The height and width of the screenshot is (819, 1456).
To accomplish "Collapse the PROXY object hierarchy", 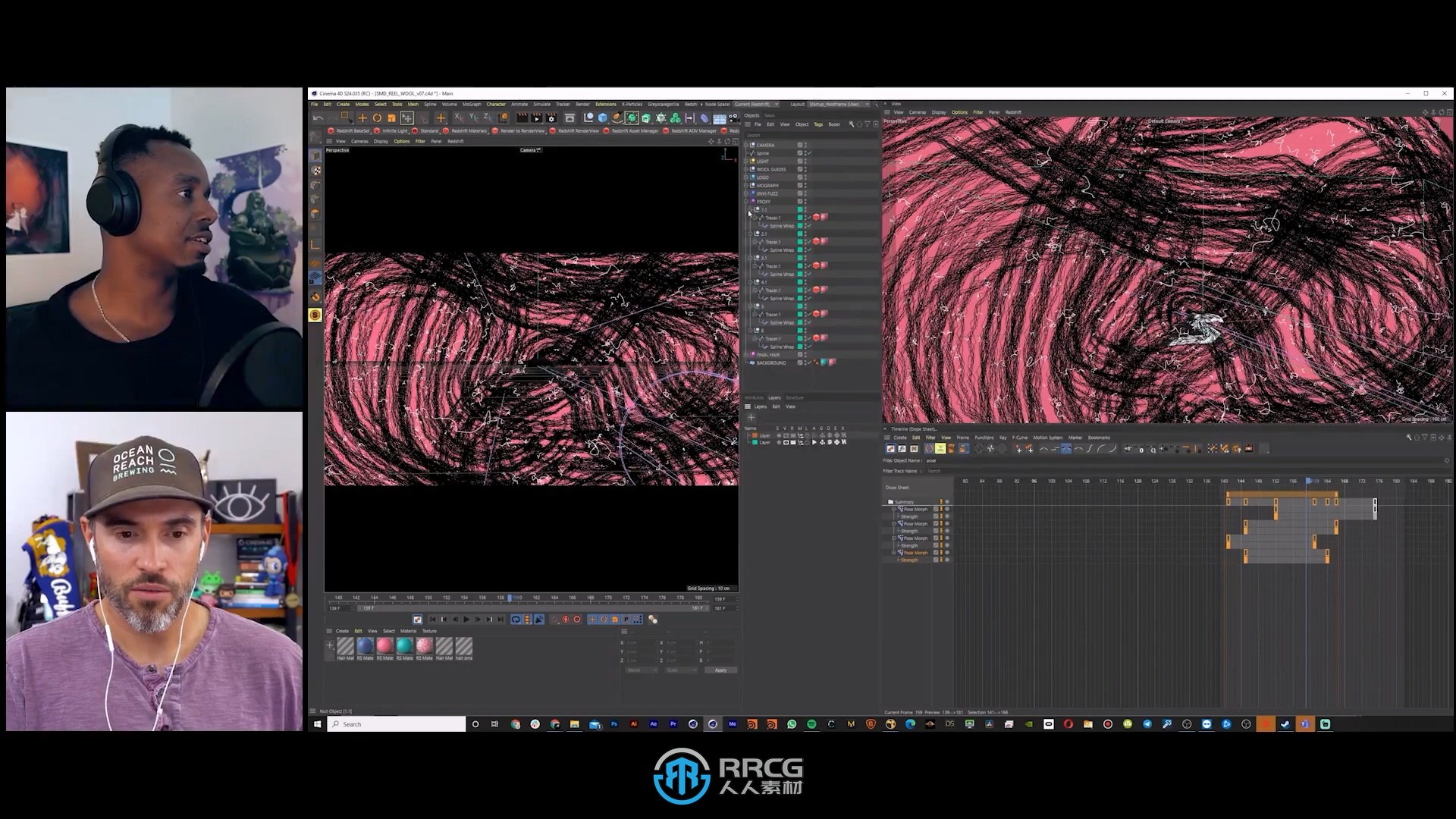I will 746,202.
